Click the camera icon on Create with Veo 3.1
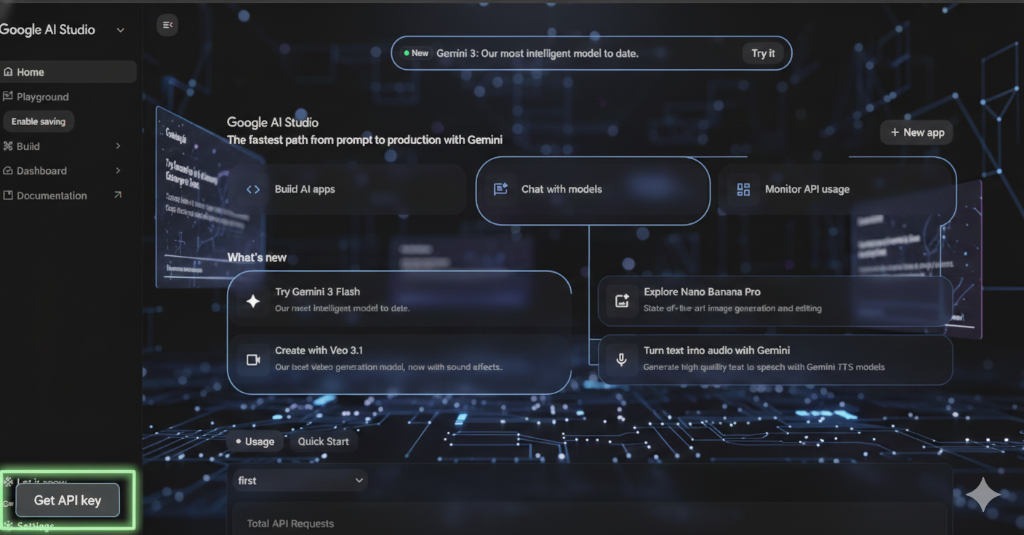The image size is (1024, 535). 253,359
